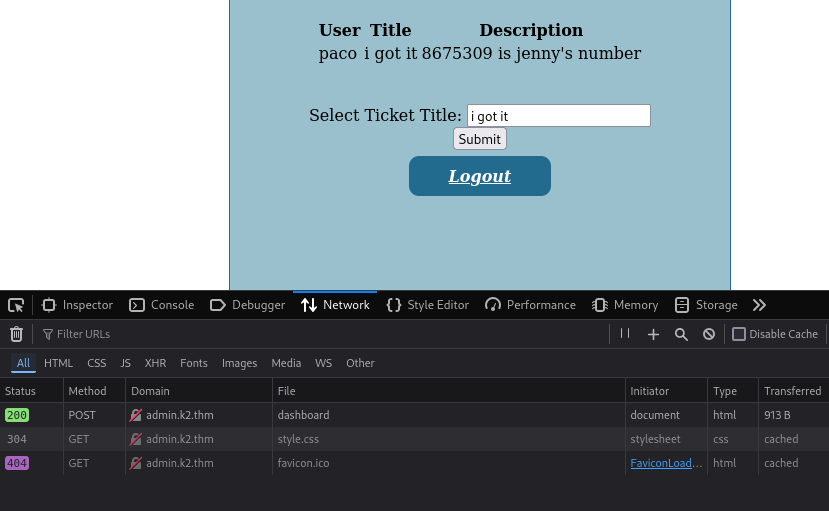
Task: Open the Style Editor tab
Action: [x=428, y=305]
